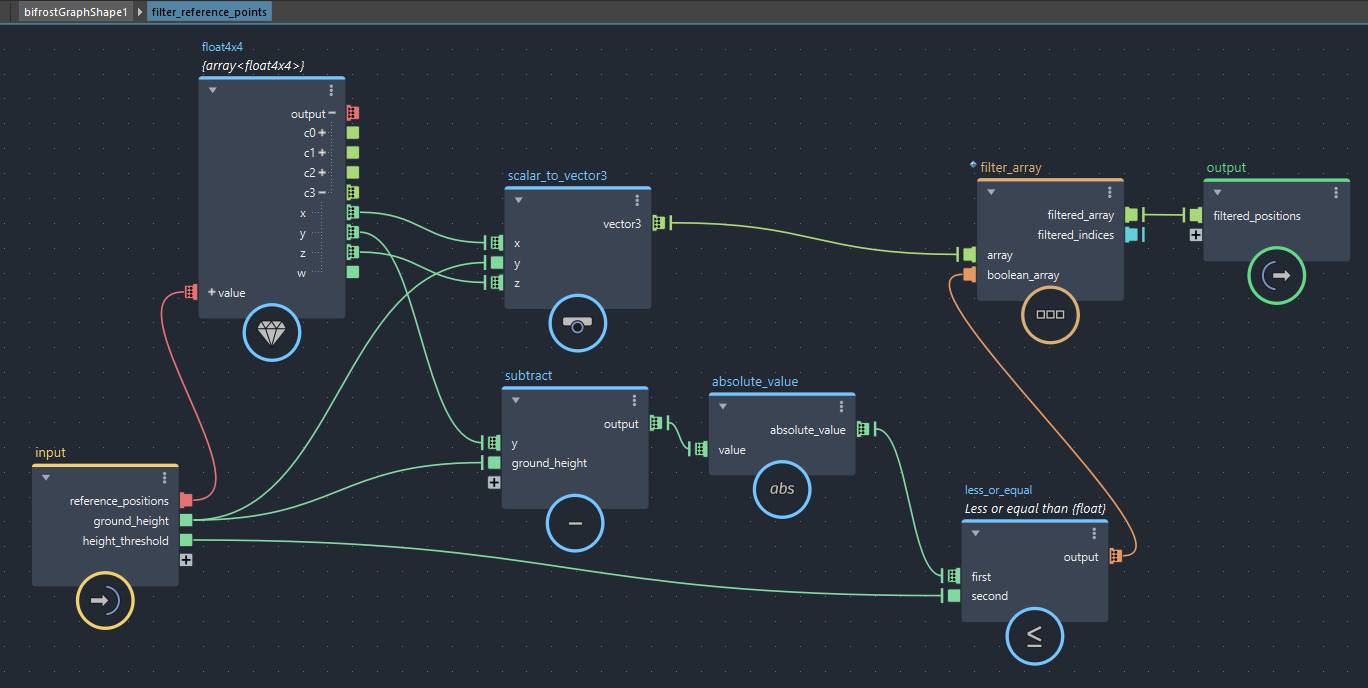Go to bifrostGraphShape1 in the breadcrumb

[76, 12]
